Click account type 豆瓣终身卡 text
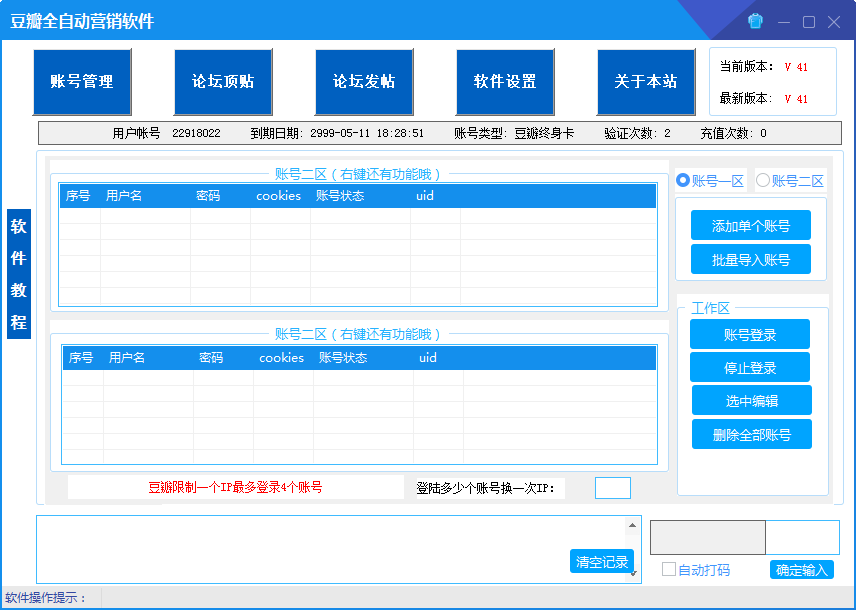The height and width of the screenshot is (610, 856). pos(544,133)
